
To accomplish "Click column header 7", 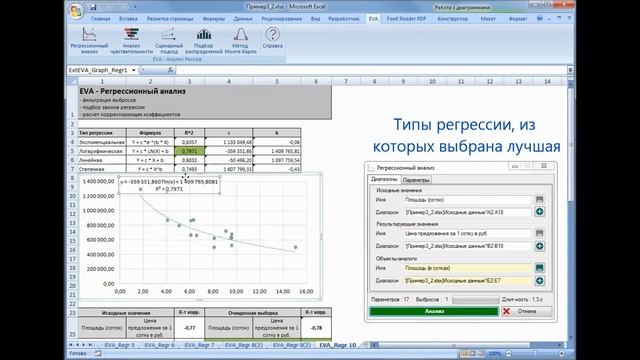I will (x=345, y=82).
